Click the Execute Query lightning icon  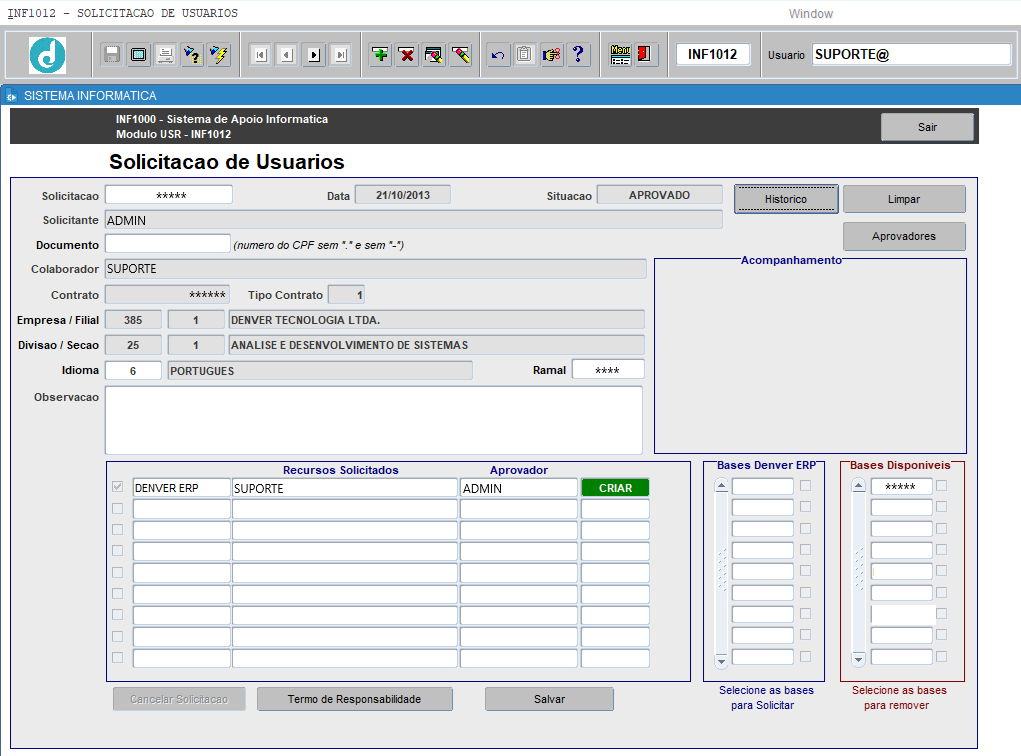219,55
